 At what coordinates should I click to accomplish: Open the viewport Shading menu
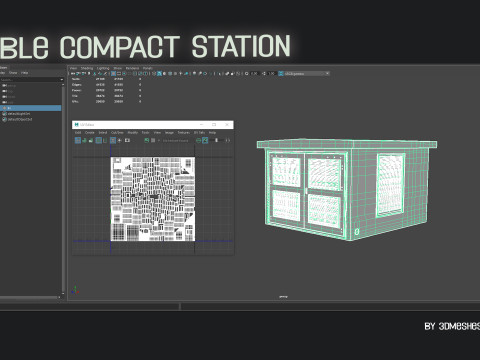point(87,68)
